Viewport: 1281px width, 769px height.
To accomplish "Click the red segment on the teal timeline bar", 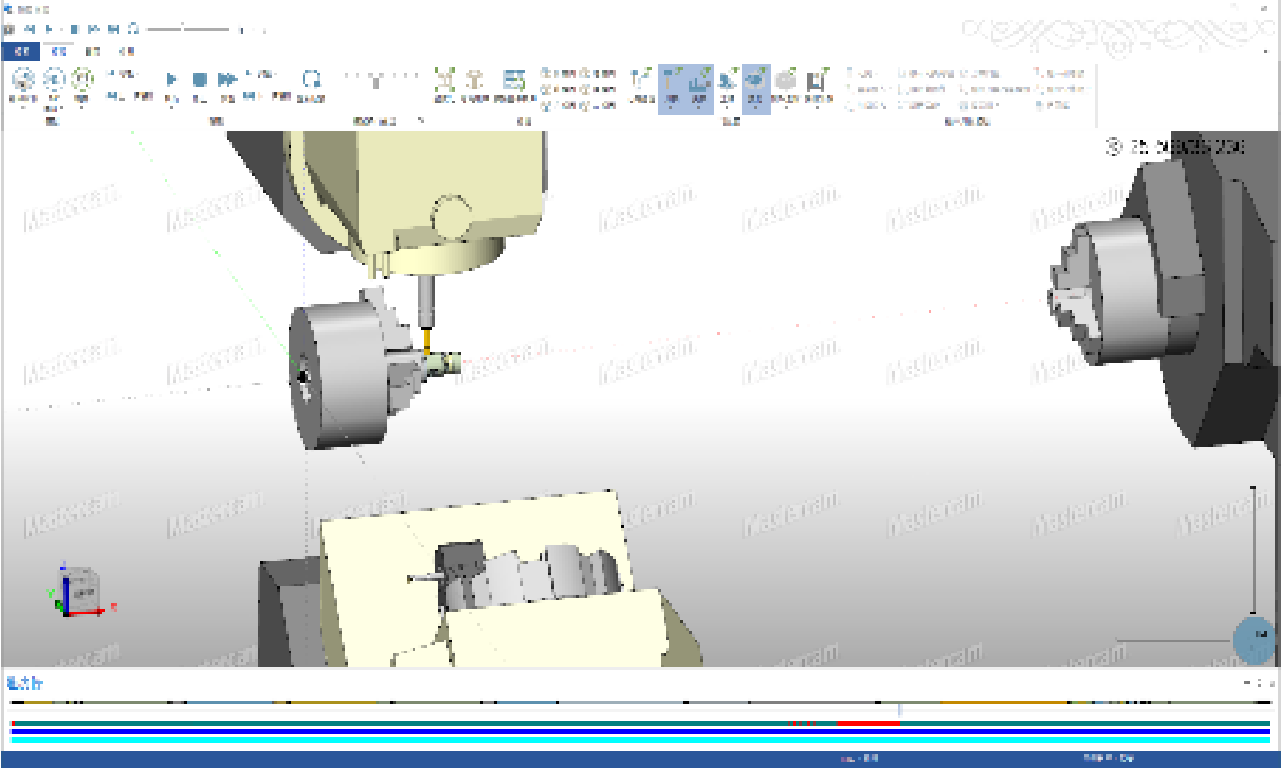I will [867, 723].
